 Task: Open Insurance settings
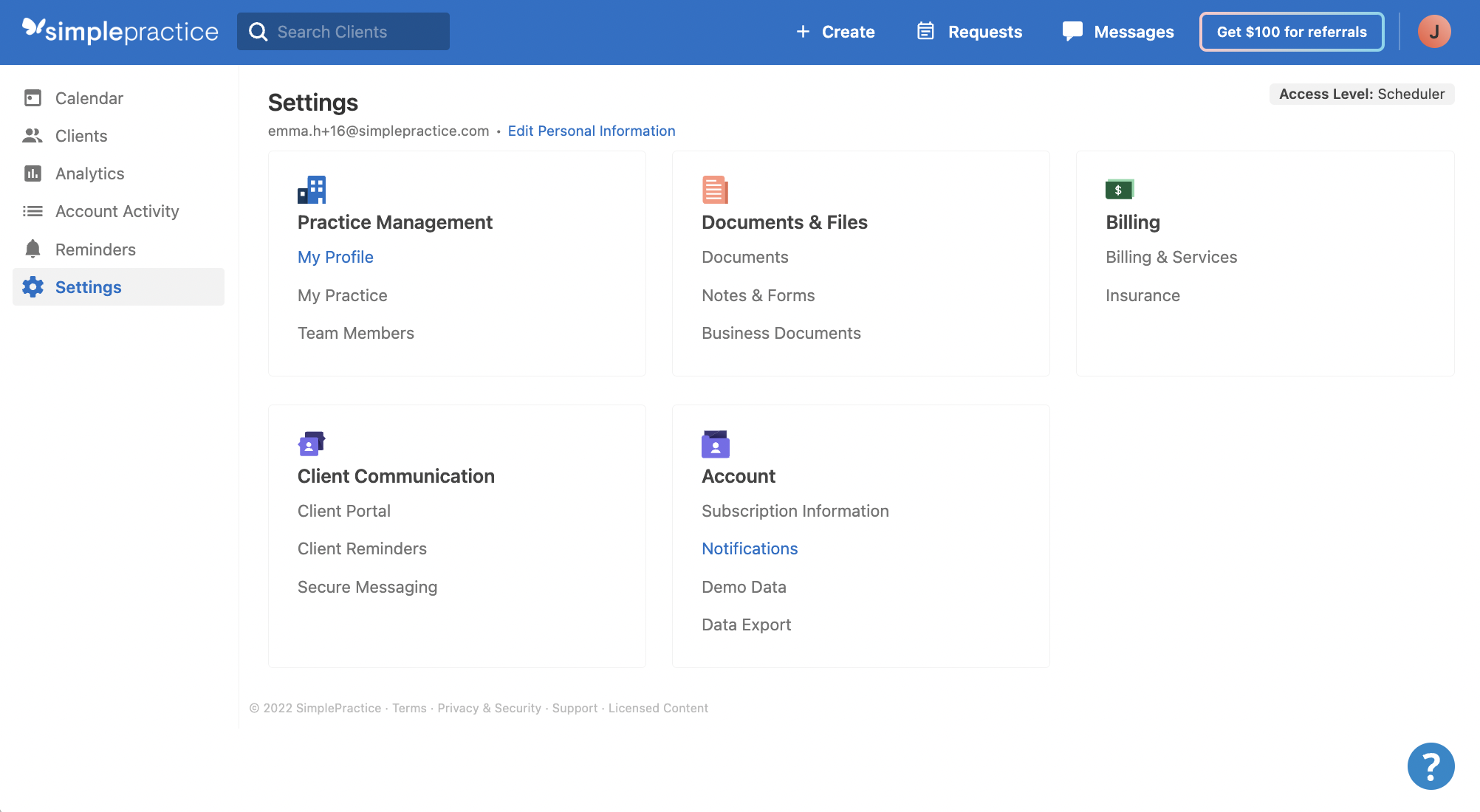[1142, 295]
